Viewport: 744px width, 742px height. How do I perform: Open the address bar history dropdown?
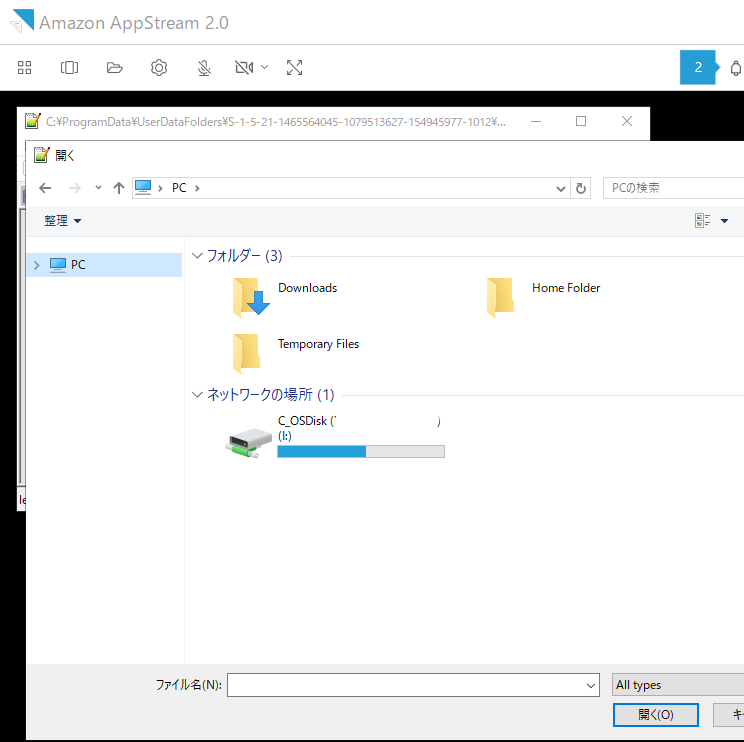[x=560, y=189]
